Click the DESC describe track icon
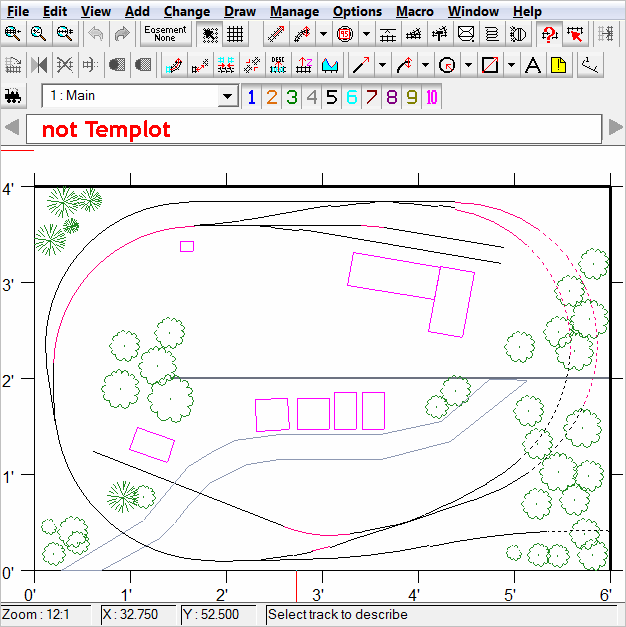Image resolution: width=626 pixels, height=627 pixels. (x=278, y=65)
